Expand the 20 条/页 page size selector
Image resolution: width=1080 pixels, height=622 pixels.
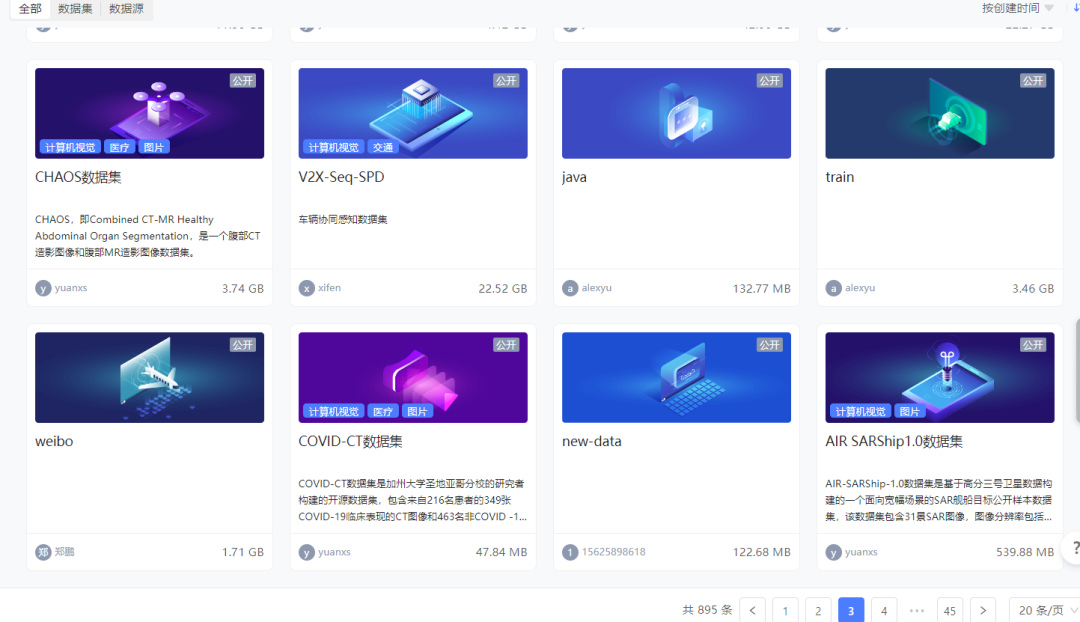[1047, 610]
